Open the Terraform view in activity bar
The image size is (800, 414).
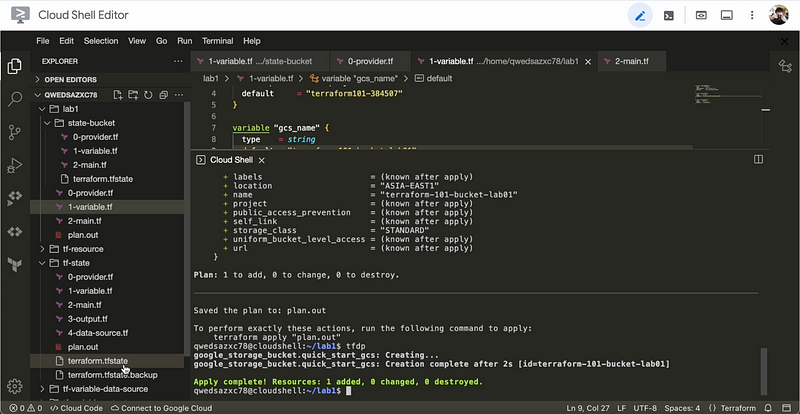[x=15, y=264]
